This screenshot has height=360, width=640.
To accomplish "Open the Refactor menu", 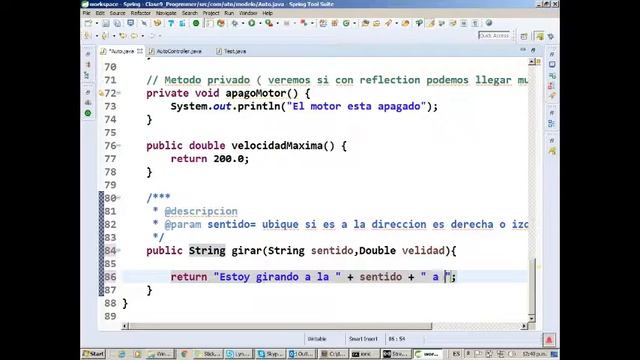I will click(141, 13).
